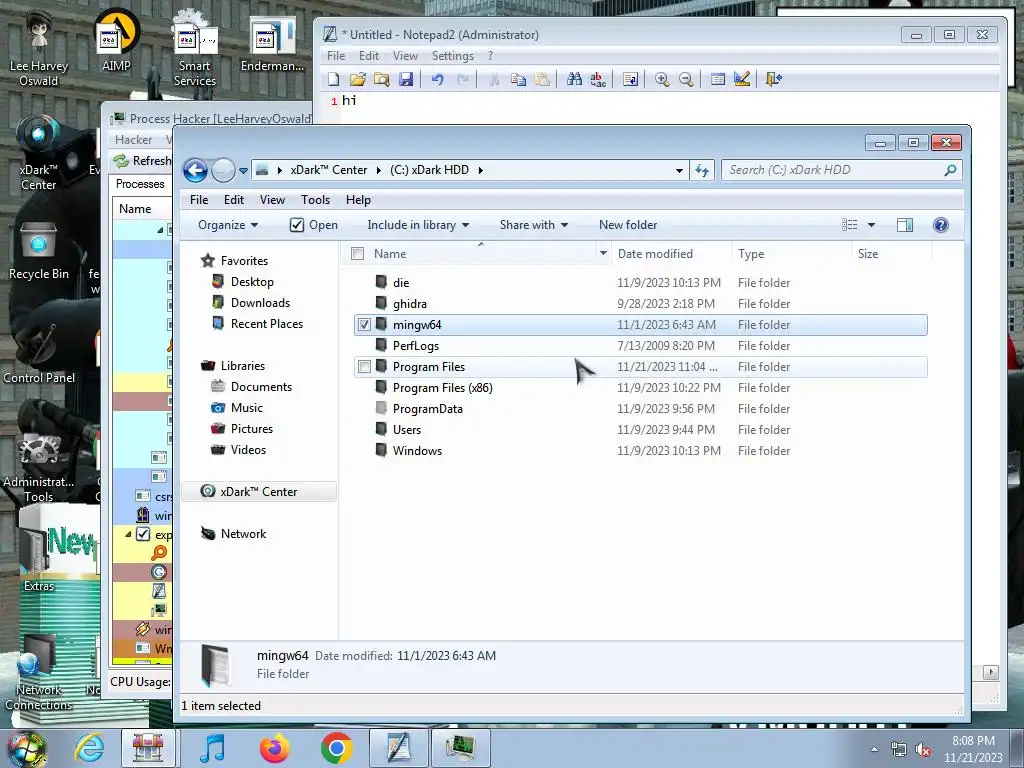This screenshot has height=768, width=1024.
Task: Toggle the select-all checkbox by Name header
Action: click(x=357, y=253)
